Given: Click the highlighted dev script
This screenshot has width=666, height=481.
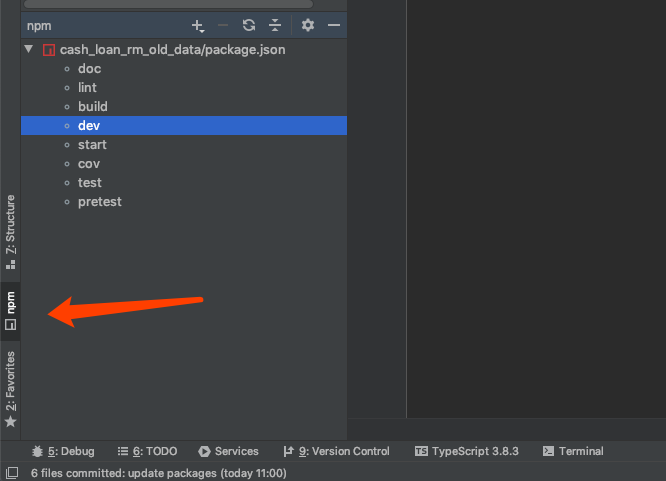Looking at the screenshot, I should coord(88,125).
